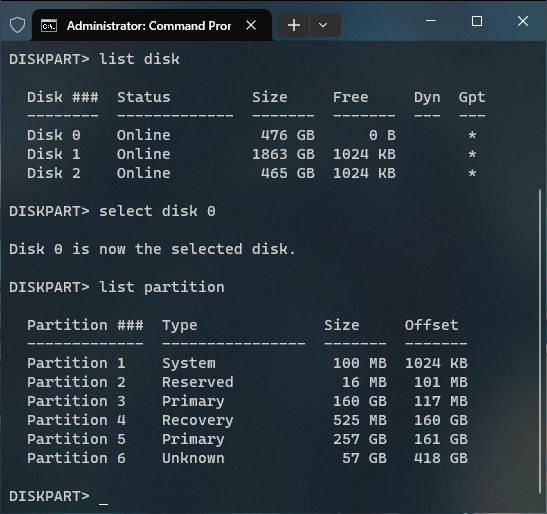
Task: Click 'Partition 6' row label
Action: (x=76, y=458)
